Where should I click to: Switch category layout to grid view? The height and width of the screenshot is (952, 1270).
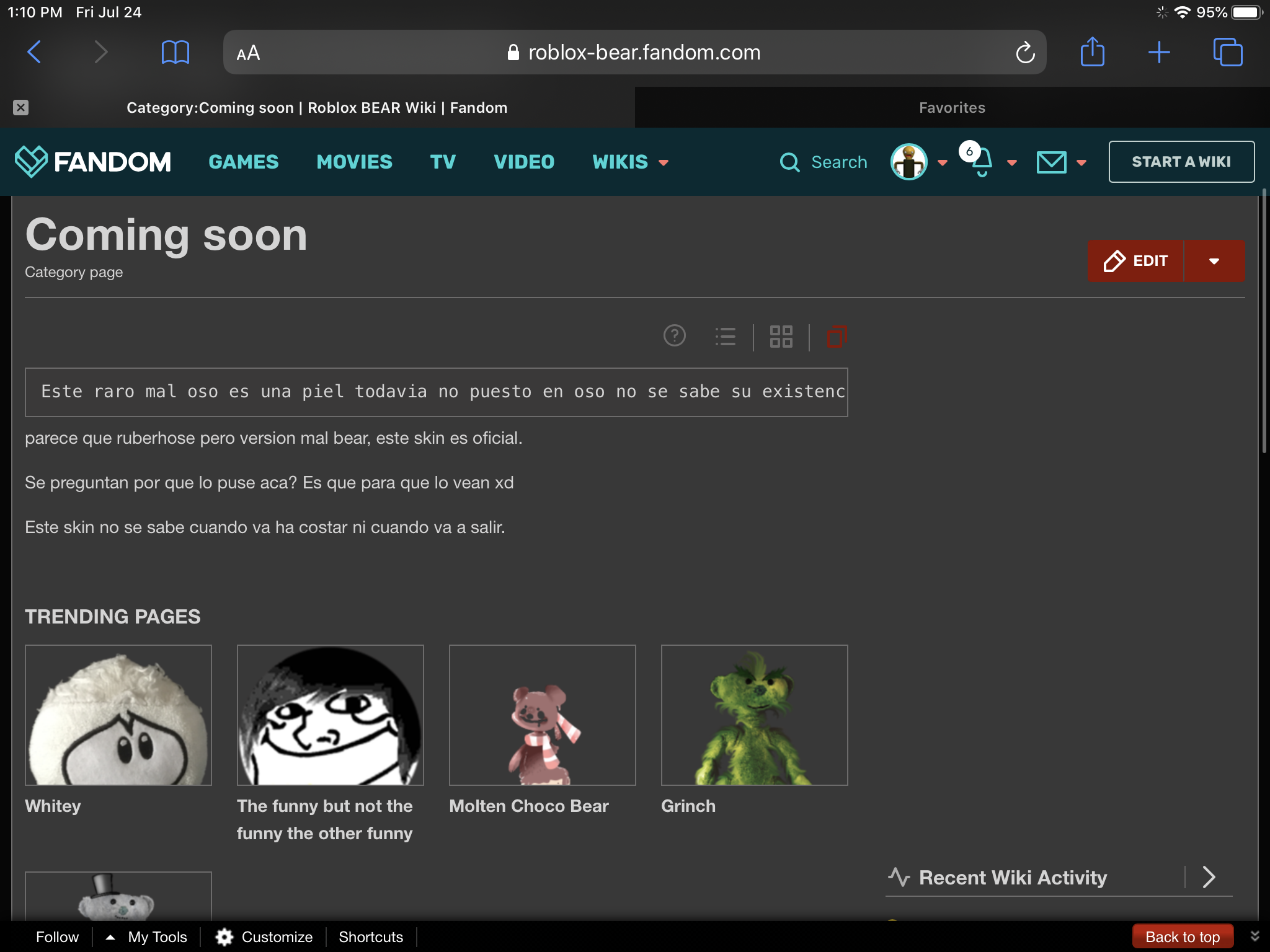781,337
